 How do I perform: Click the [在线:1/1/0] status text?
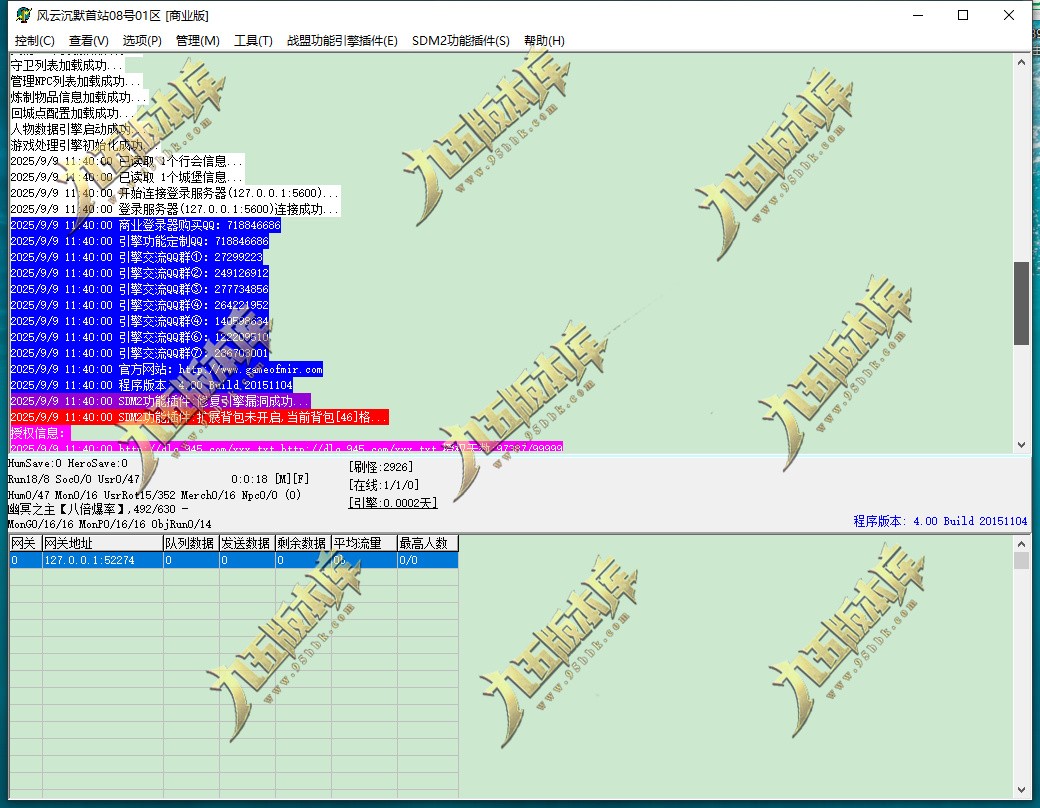(x=383, y=485)
